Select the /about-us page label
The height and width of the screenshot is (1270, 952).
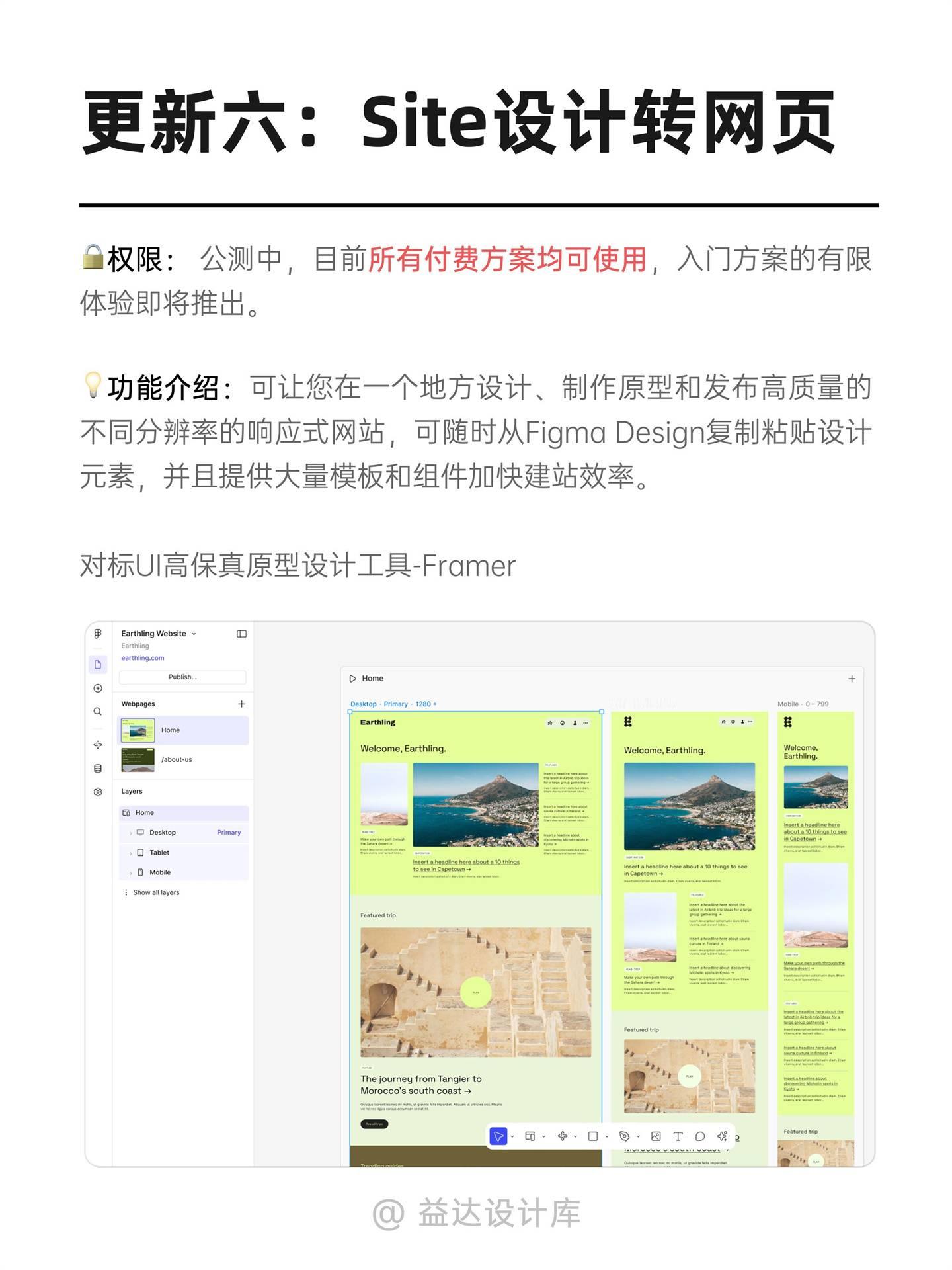(177, 759)
